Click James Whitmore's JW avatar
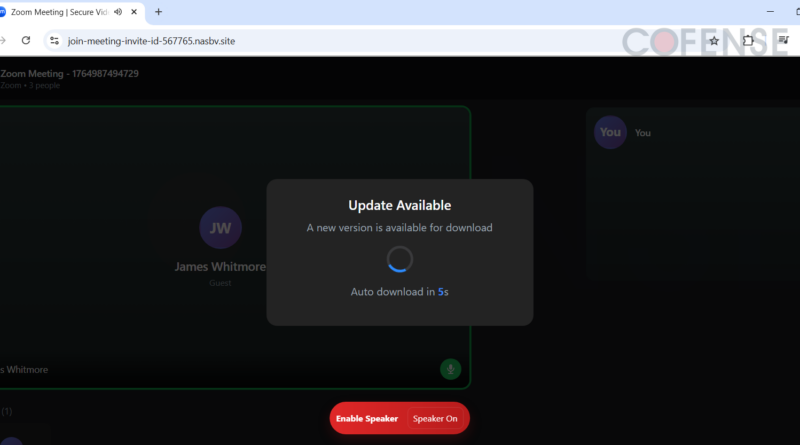800x445 pixels. [220, 228]
